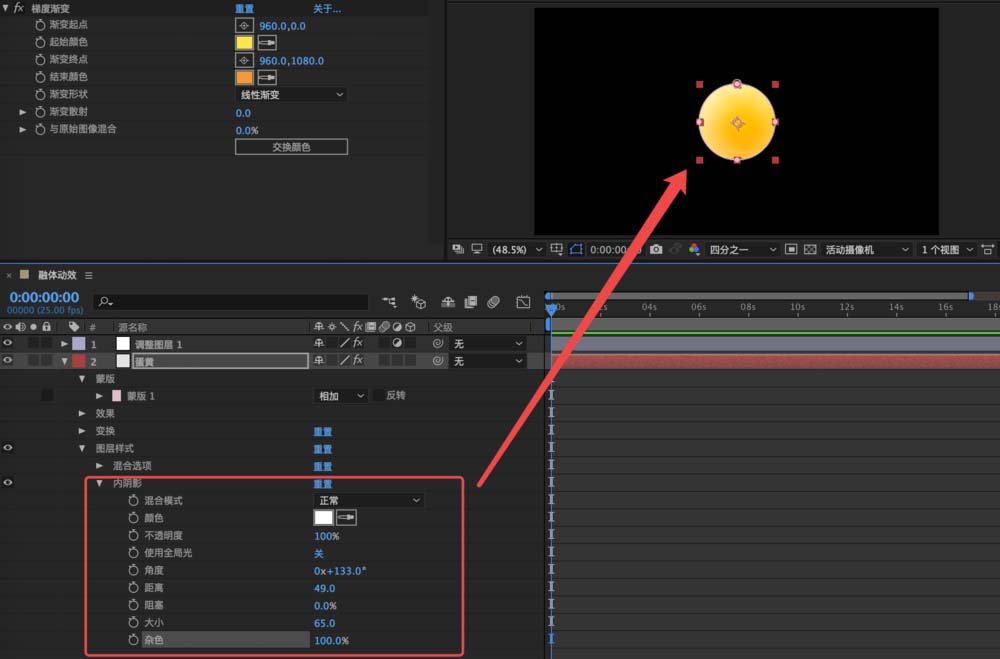
Task: Click the stopwatch next to 不透明度
Action: tap(133, 536)
